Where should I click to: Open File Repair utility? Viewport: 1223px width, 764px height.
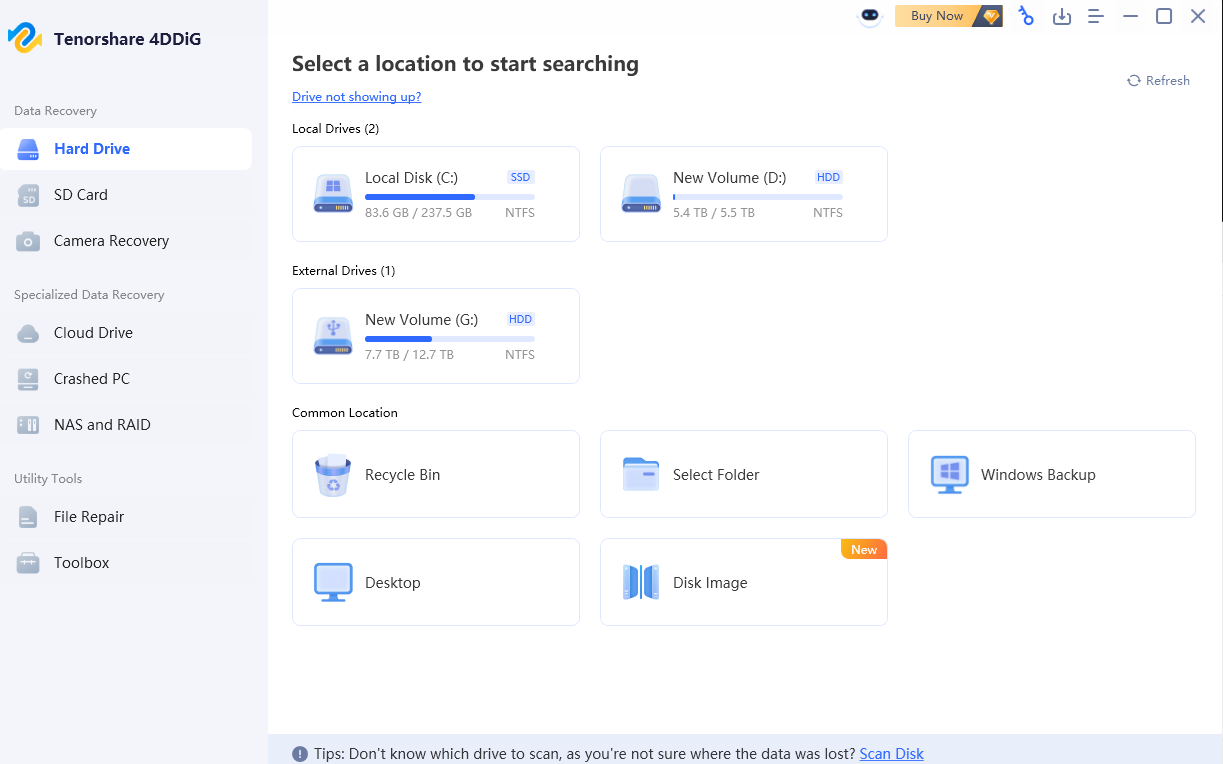126,517
